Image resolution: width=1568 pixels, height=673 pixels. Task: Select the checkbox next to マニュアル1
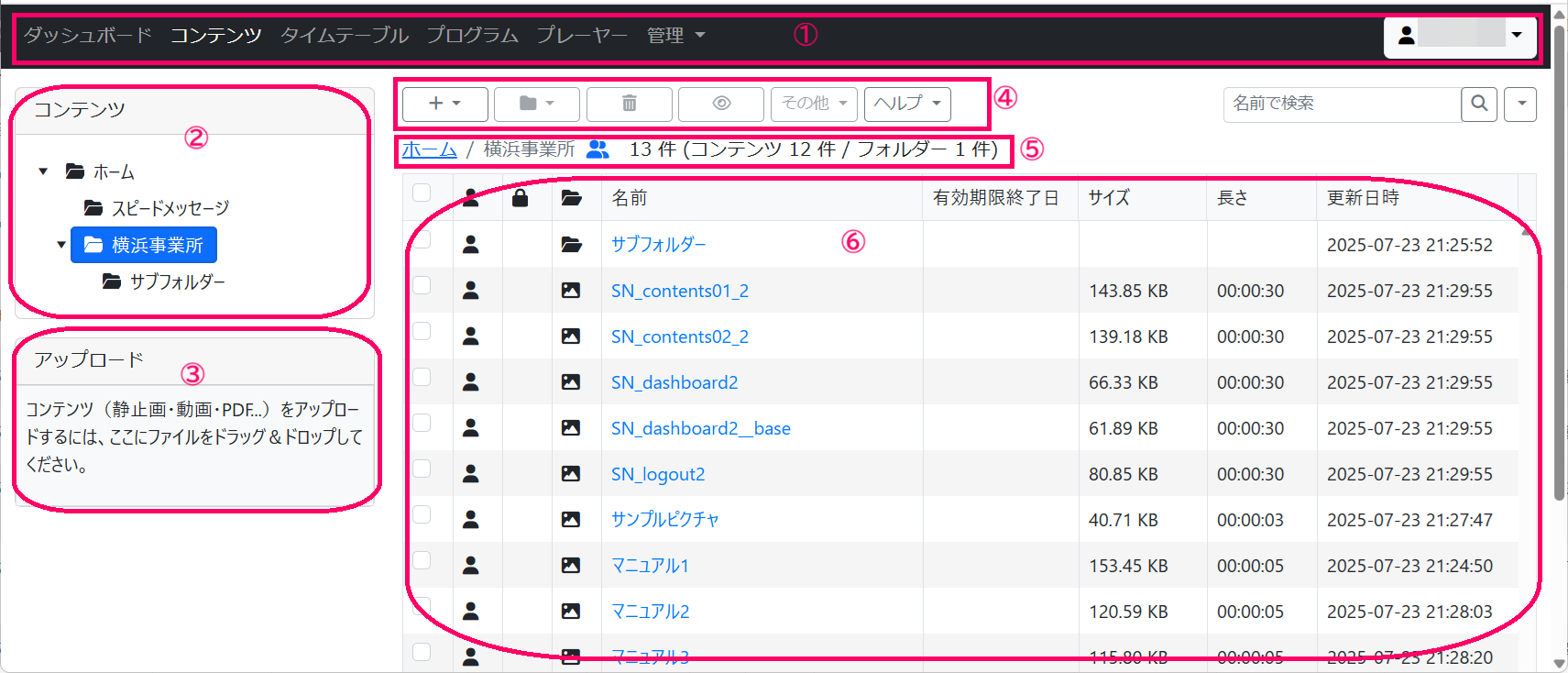pos(422,560)
